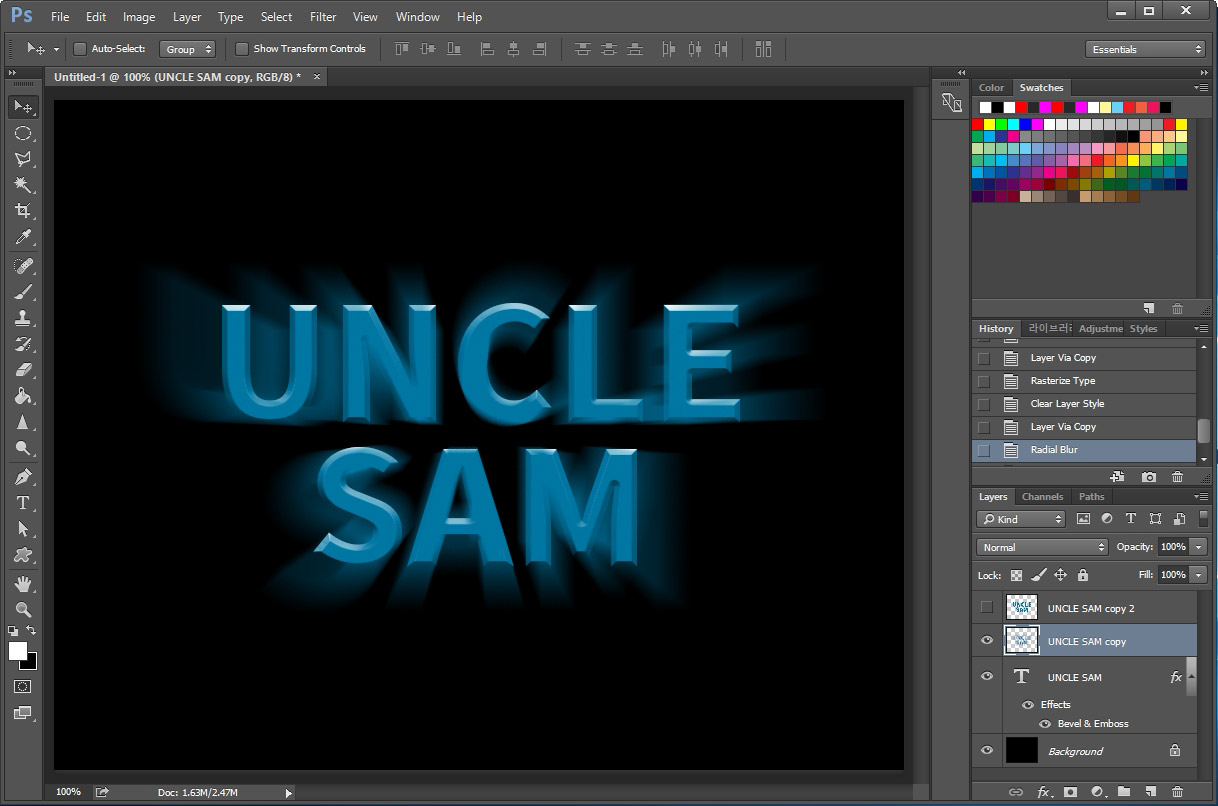Collapse the UNCLE SAM layer effects list
Image resolution: width=1218 pixels, height=806 pixels.
[1191, 677]
